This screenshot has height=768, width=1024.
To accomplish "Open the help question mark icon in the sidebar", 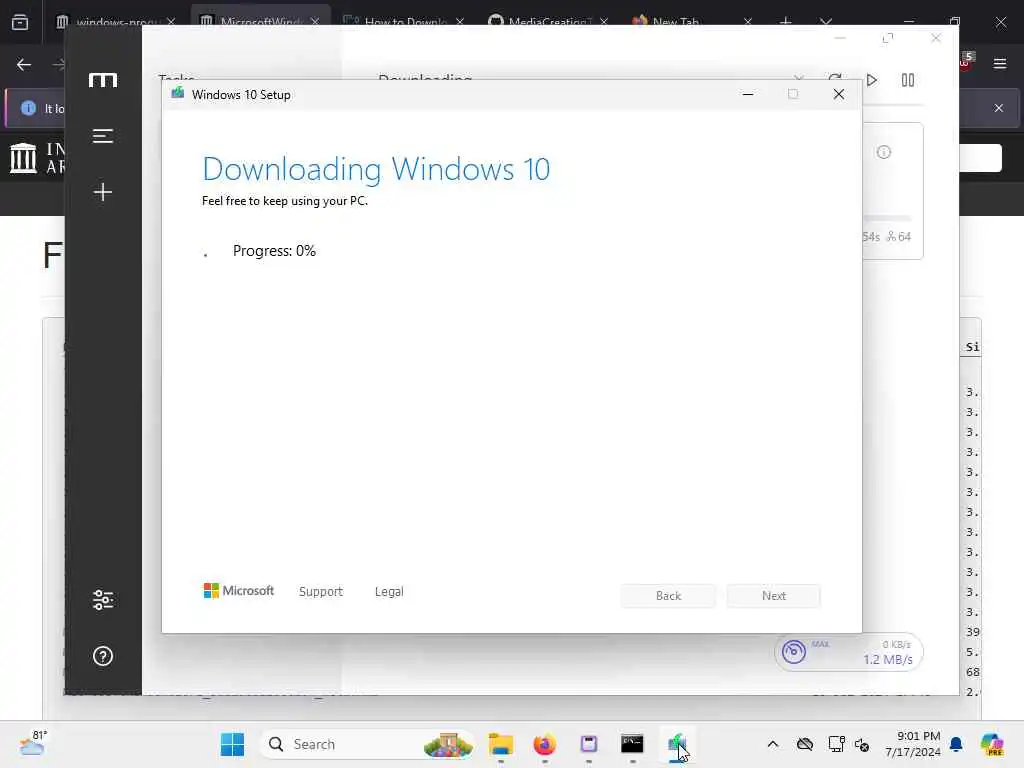I will (103, 656).
